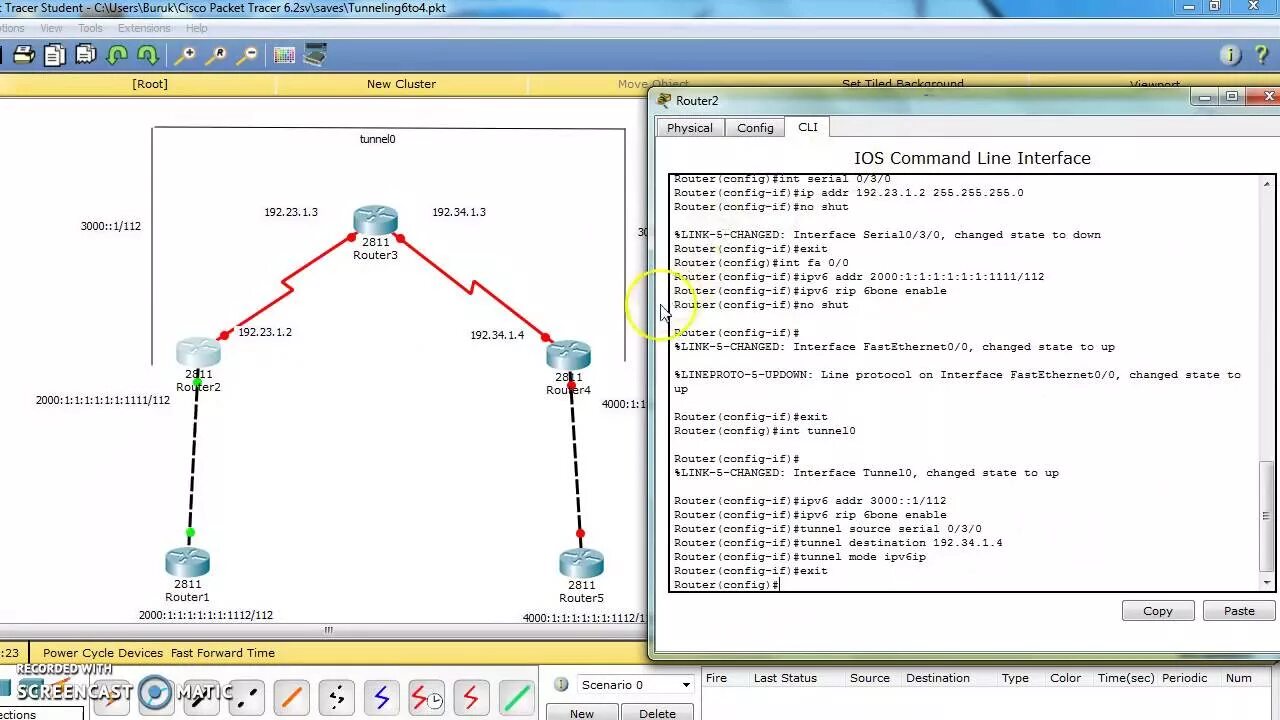Open the Tools menu
Screen dimensions: 1280x720
tap(90, 28)
